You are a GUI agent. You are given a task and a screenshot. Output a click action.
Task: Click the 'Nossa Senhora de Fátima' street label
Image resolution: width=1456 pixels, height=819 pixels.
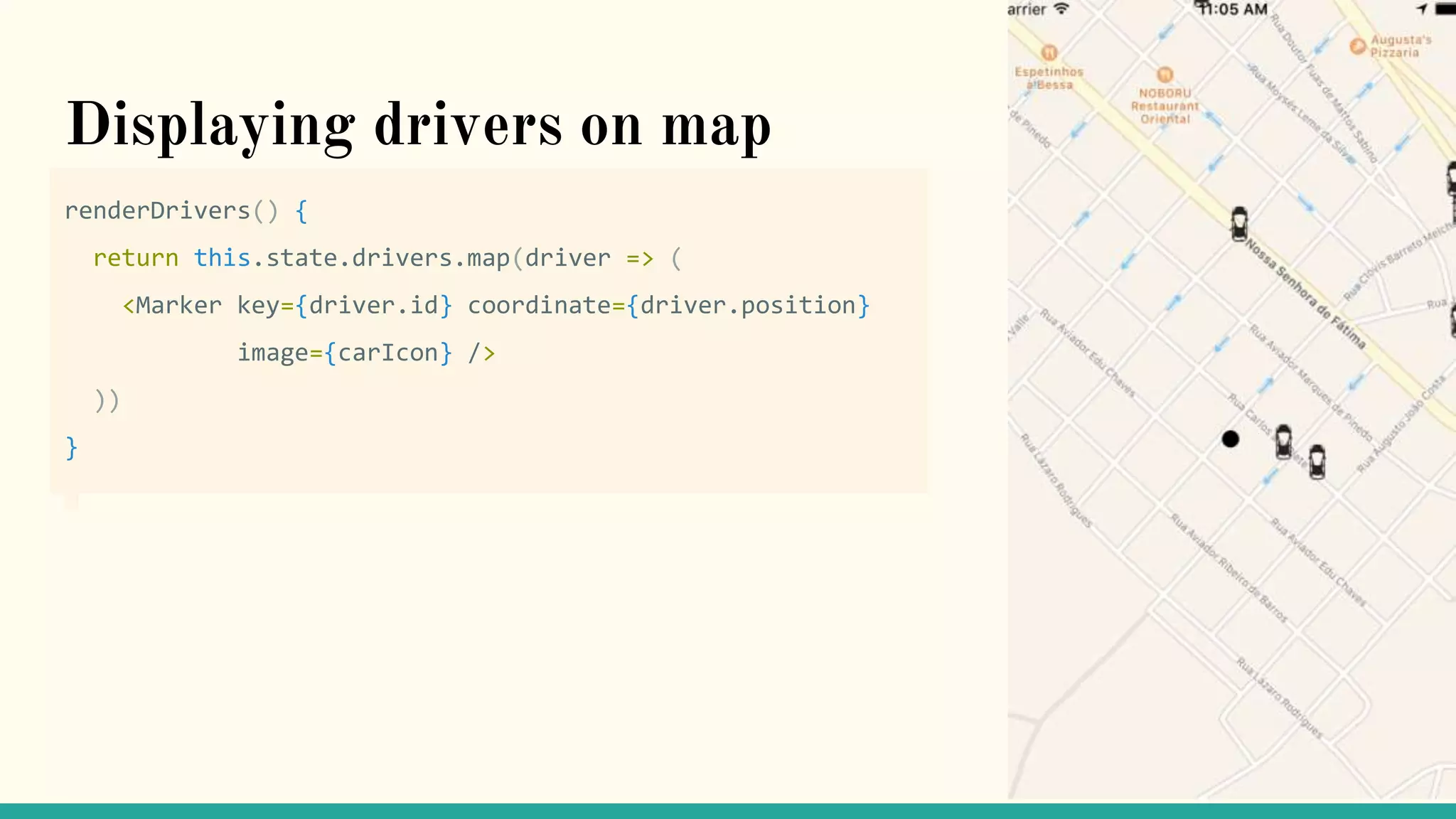point(1305,294)
